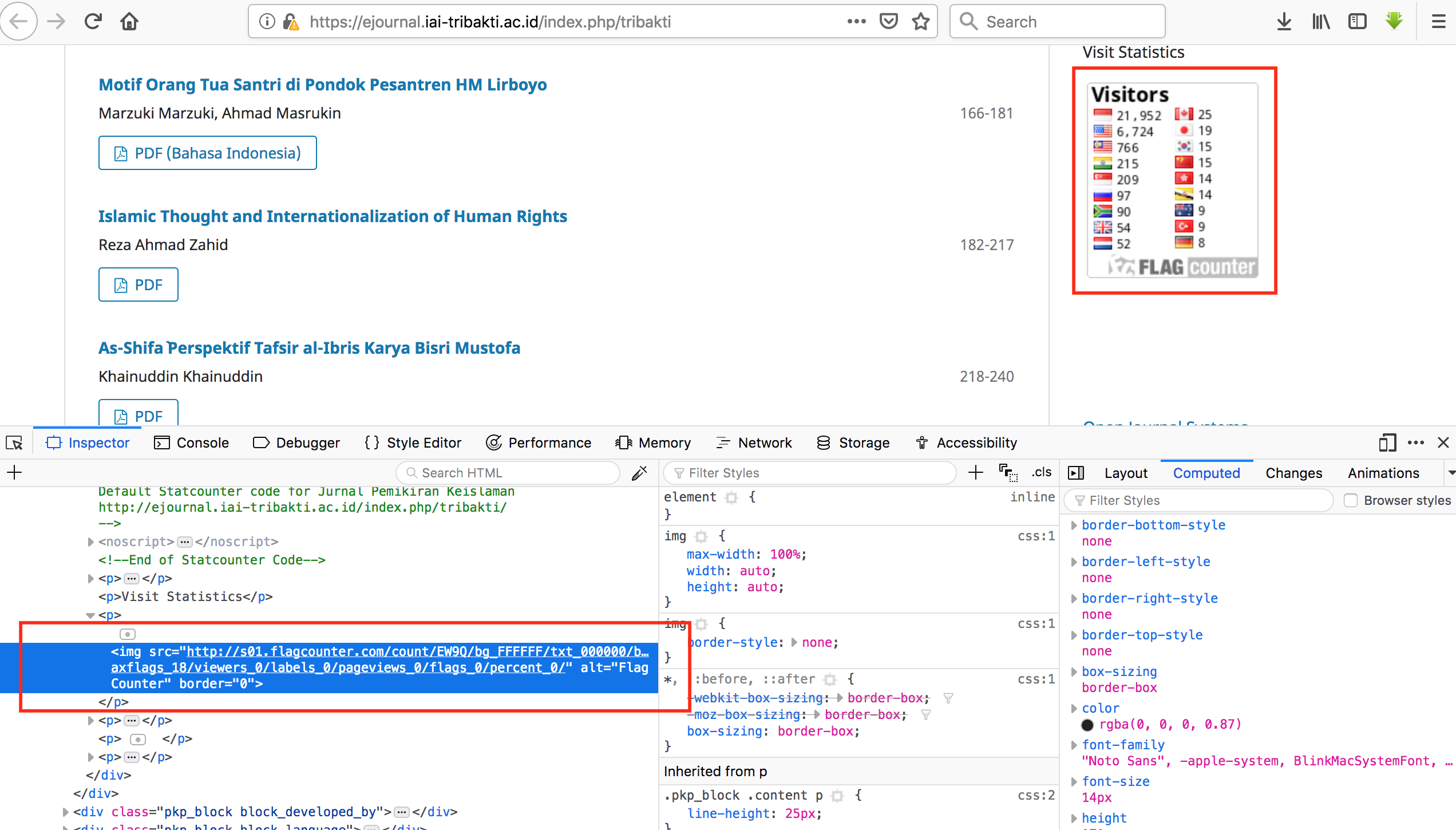Screen dimensions: 1456x830
Task: Open the Islamic Thought and Internationalization article
Action: (x=333, y=216)
